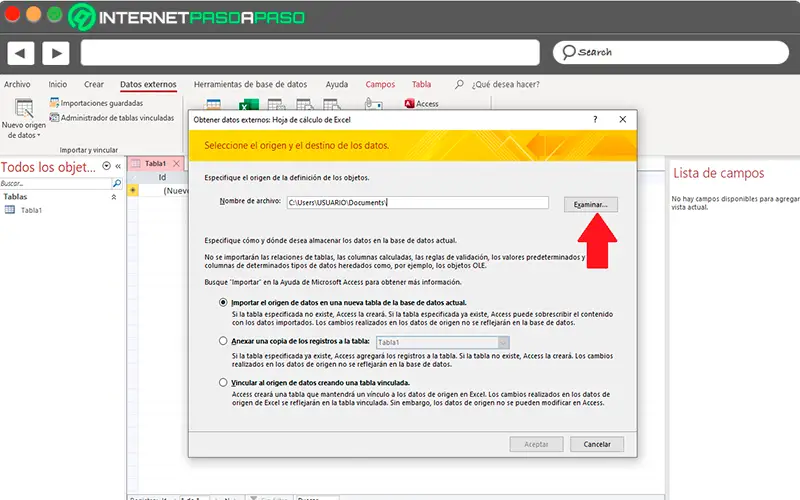
Task: Open the Tabla1 append table dropdown
Action: point(503,342)
